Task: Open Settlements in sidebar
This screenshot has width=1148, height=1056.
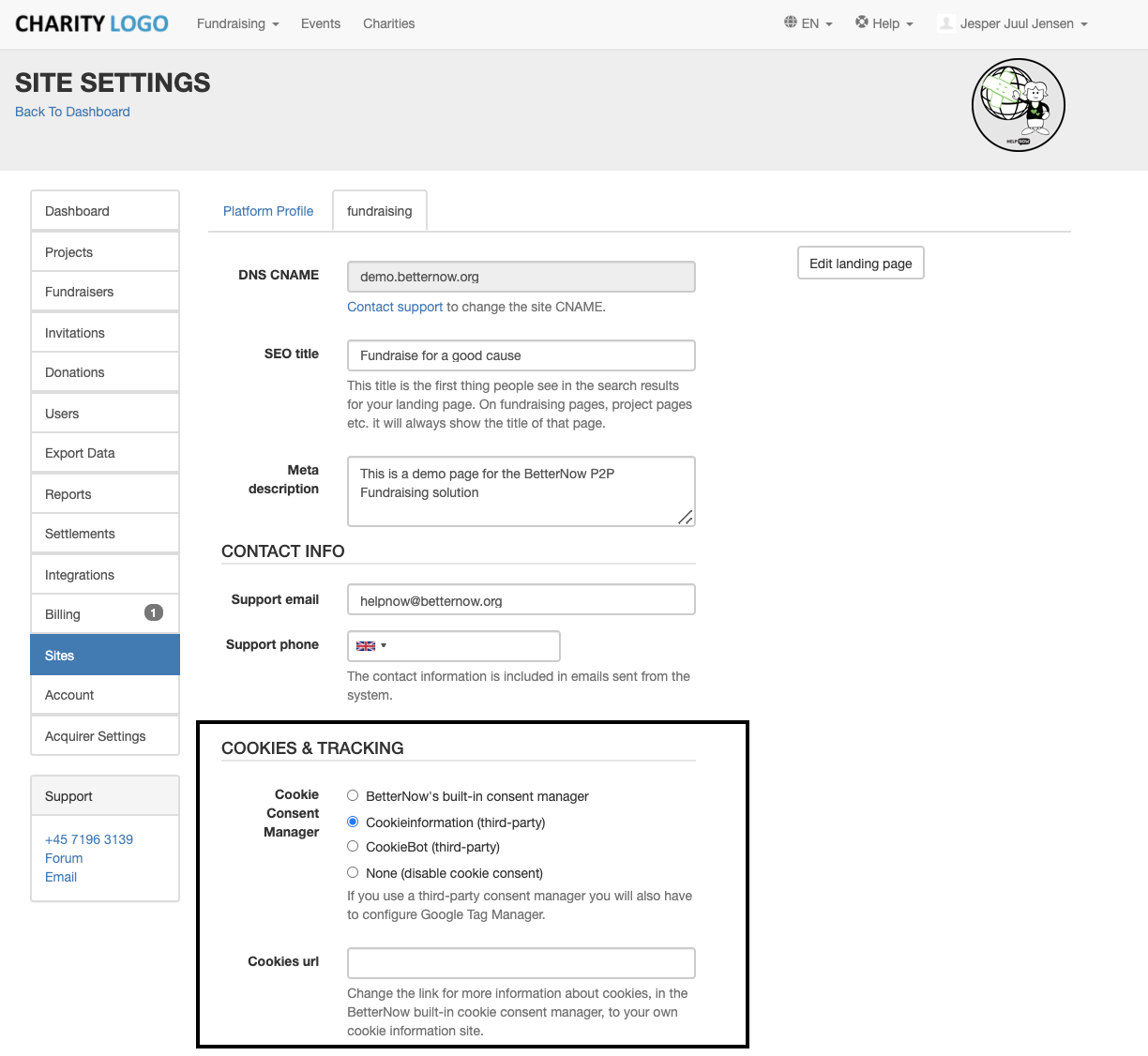Action: pyautogui.click(x=105, y=534)
